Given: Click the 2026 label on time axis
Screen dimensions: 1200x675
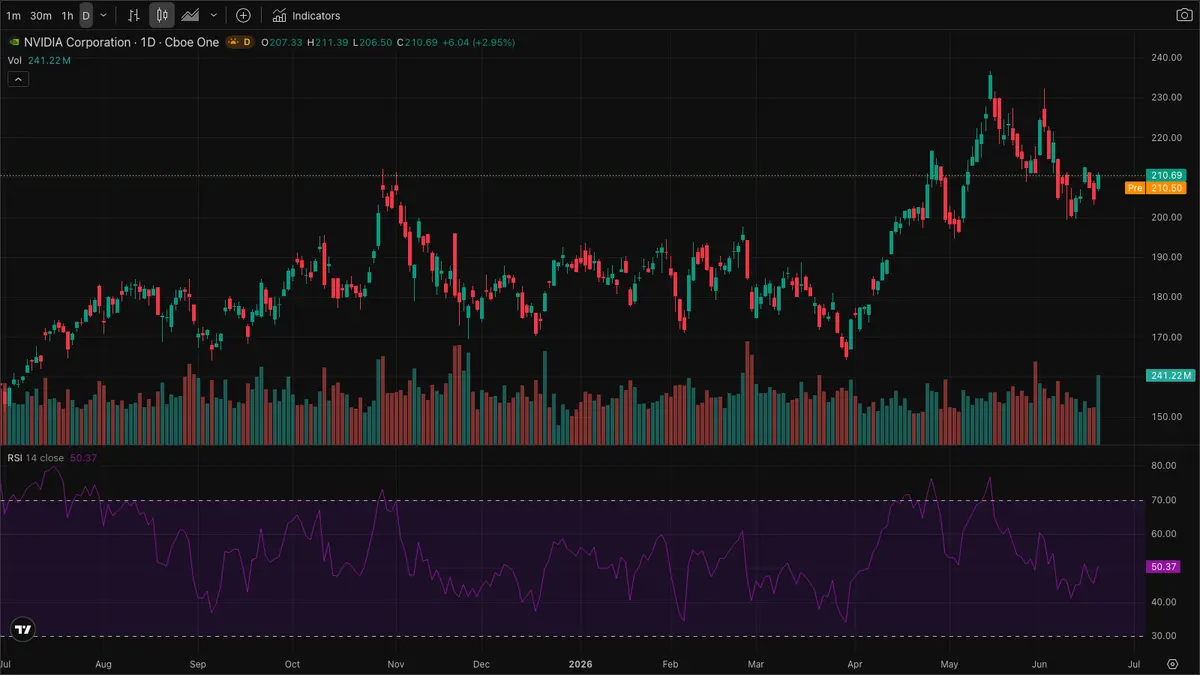Looking at the screenshot, I should pos(580,663).
